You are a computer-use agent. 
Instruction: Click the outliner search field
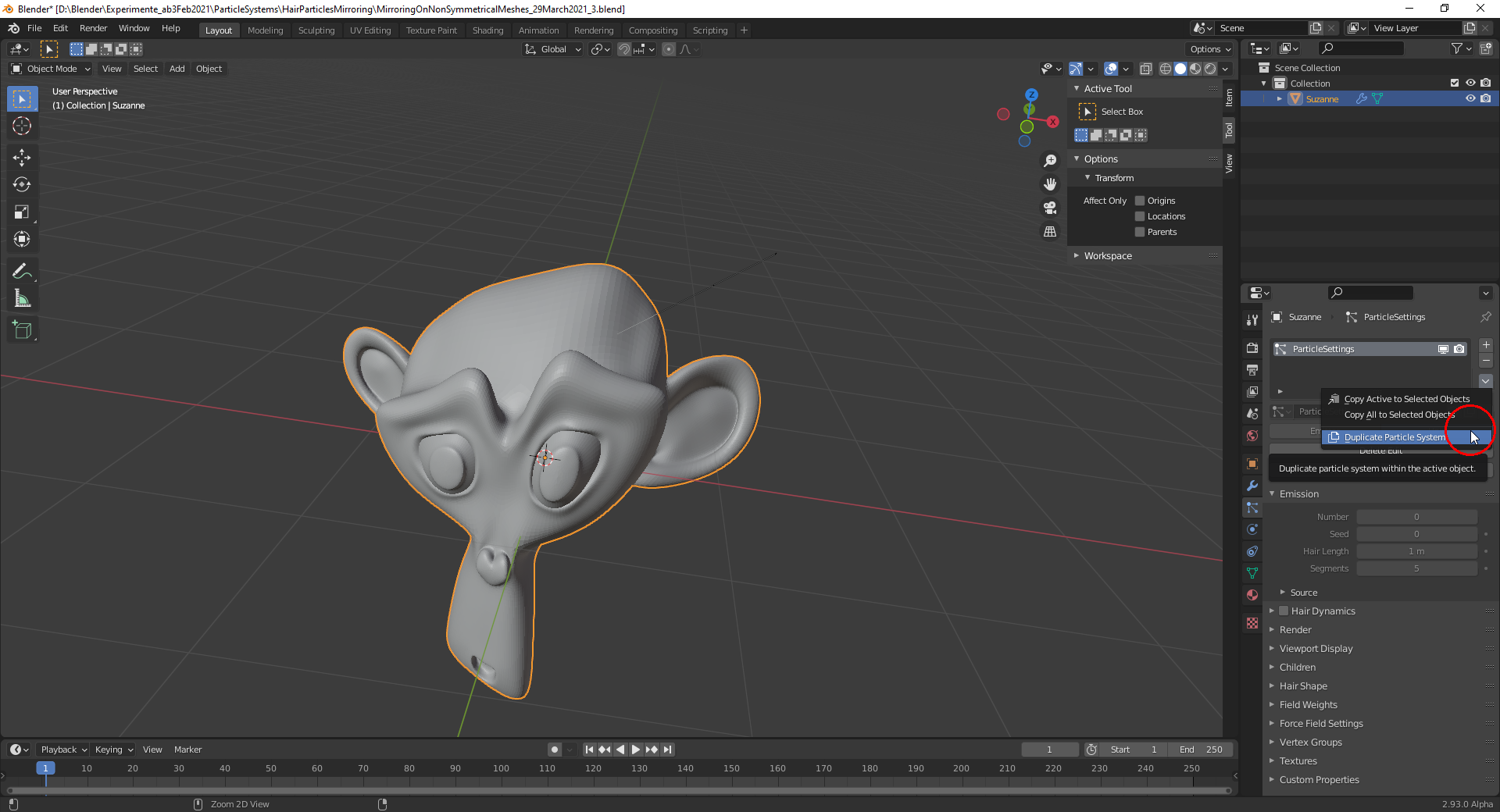[x=1360, y=48]
